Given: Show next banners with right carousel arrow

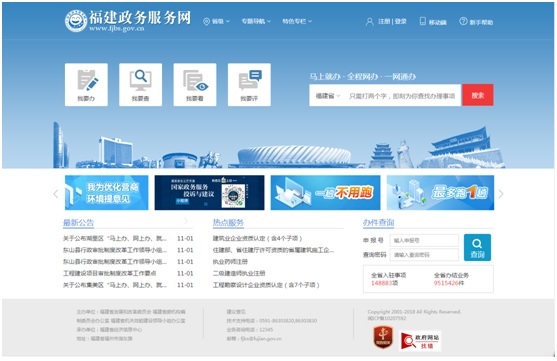Looking at the screenshot, I should click(501, 194).
